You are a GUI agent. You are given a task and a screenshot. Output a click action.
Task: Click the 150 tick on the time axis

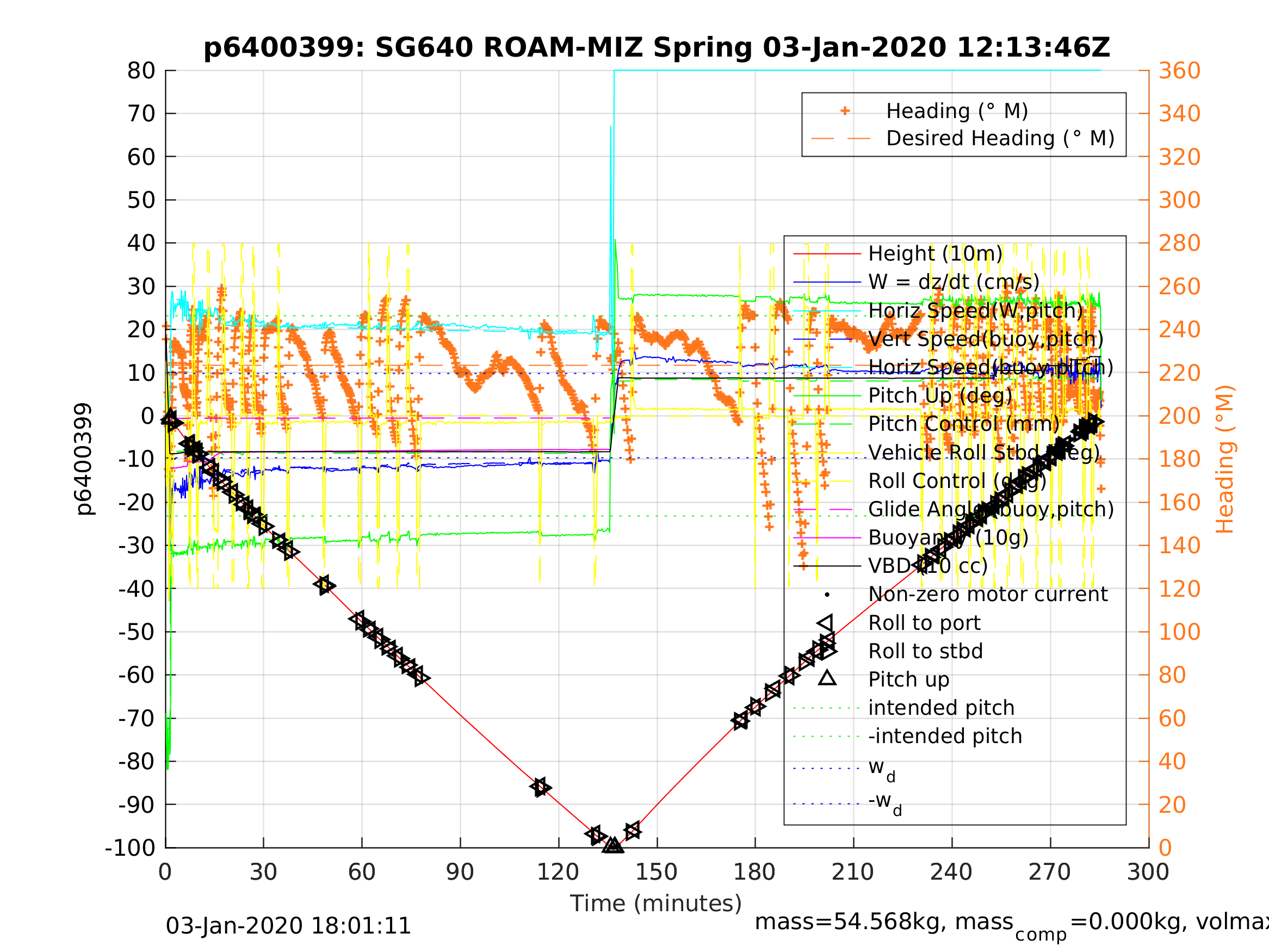[x=657, y=872]
